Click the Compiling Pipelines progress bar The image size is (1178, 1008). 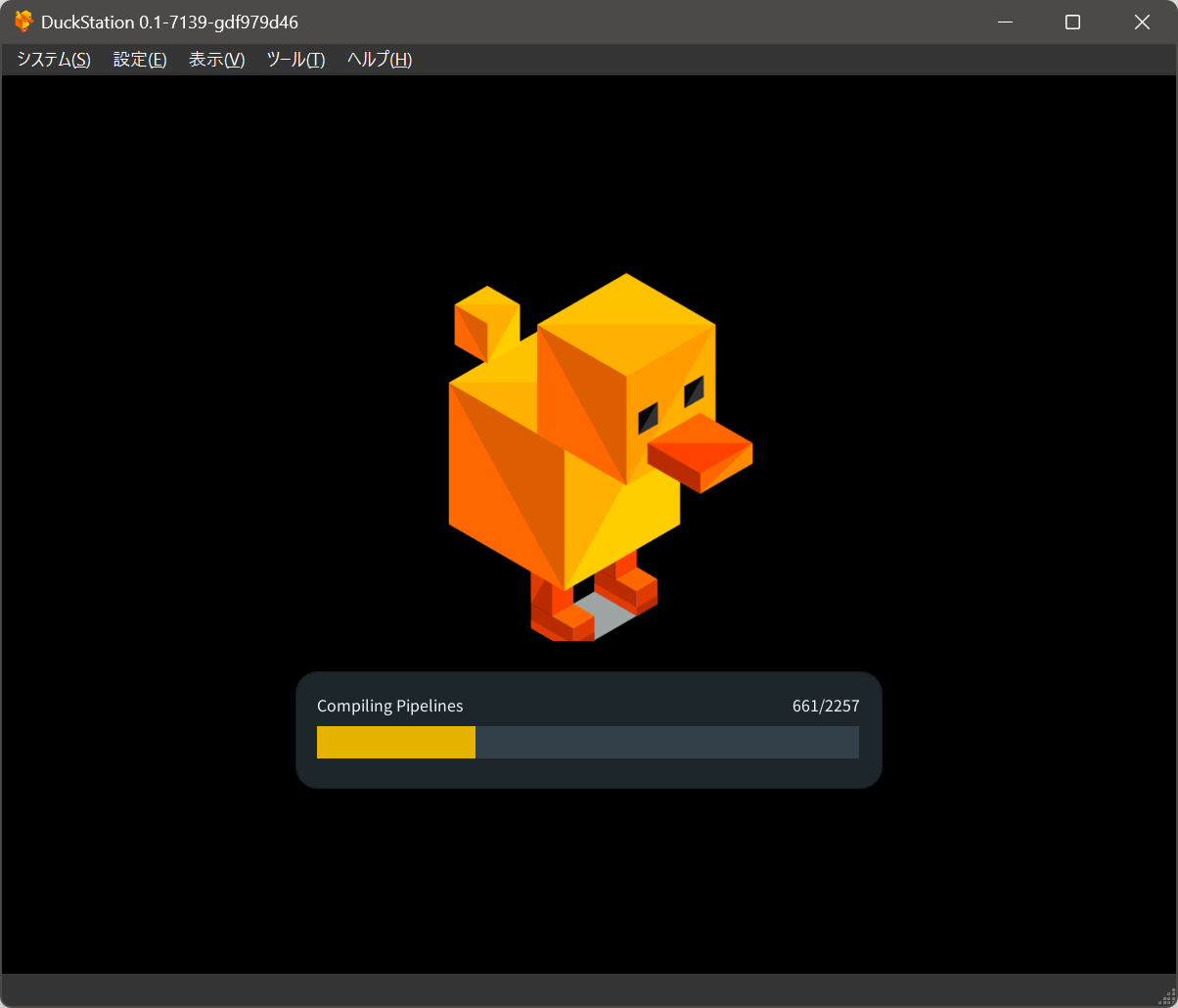[588, 742]
